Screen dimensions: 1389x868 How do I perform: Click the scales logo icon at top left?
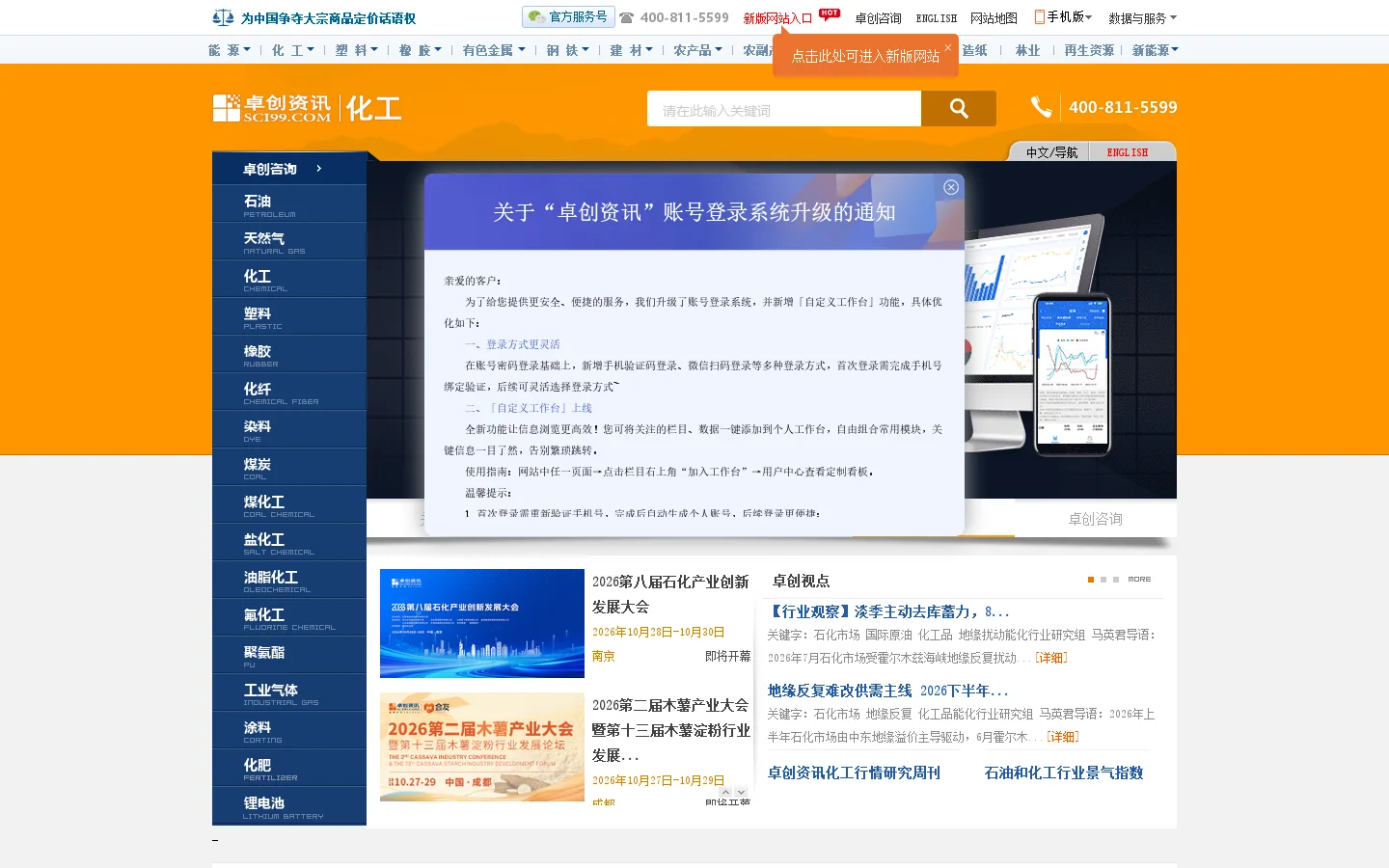(223, 17)
